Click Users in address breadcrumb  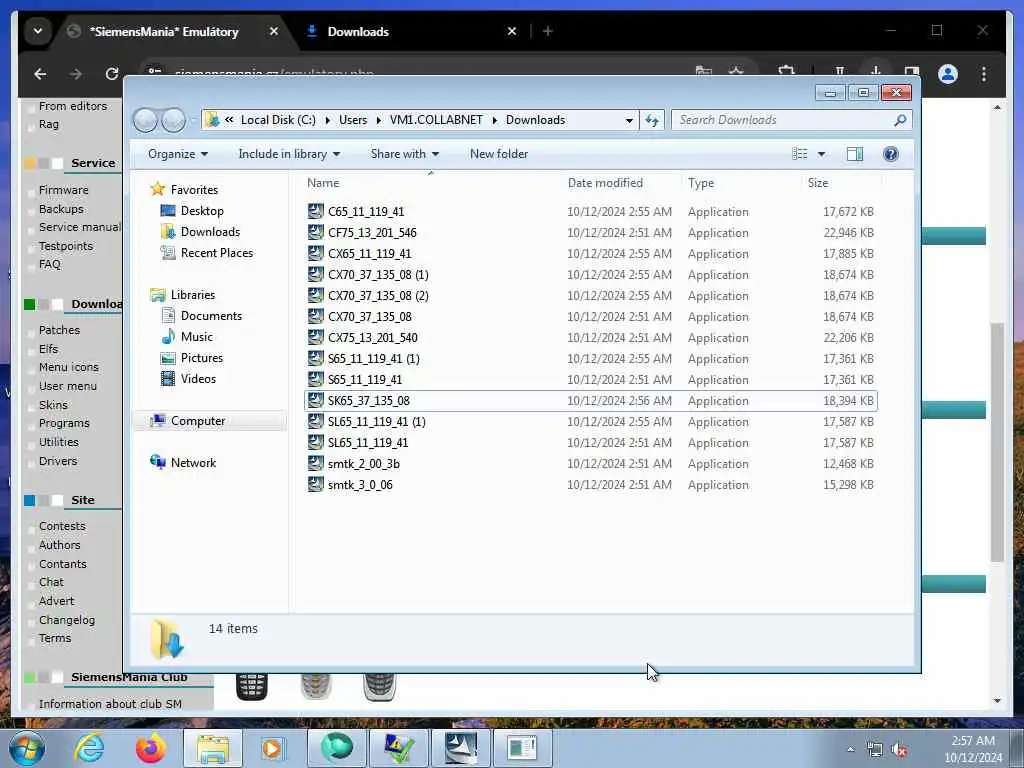(353, 120)
